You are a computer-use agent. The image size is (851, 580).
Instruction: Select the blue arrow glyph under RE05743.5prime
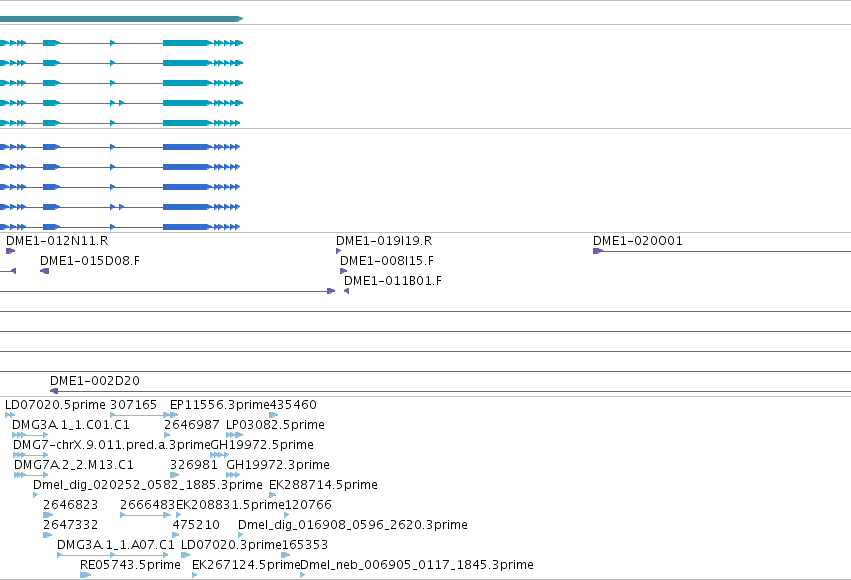(x=85, y=575)
